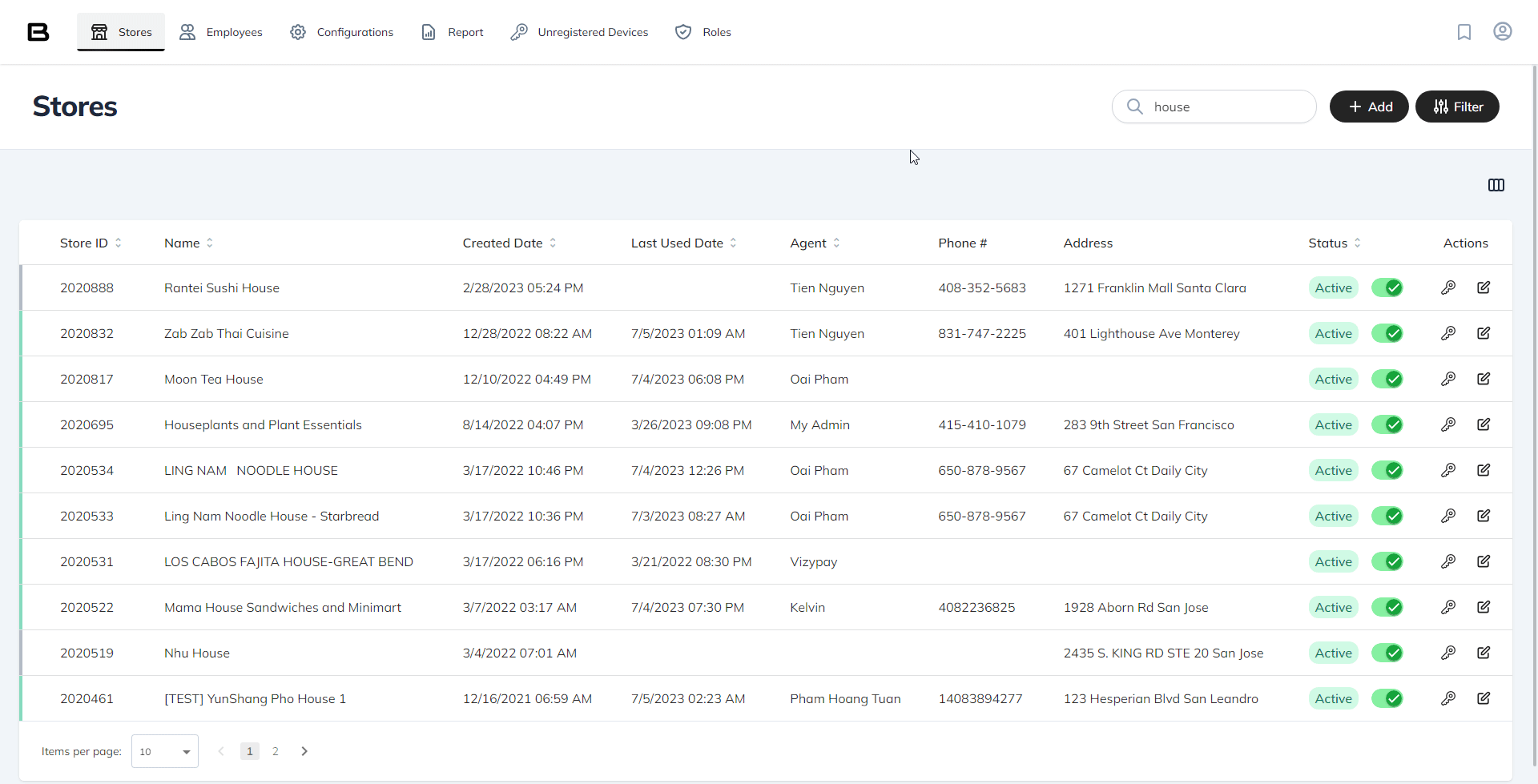
Task: Toggle status switch for Houseplants and Plant Essentials
Action: (1387, 424)
